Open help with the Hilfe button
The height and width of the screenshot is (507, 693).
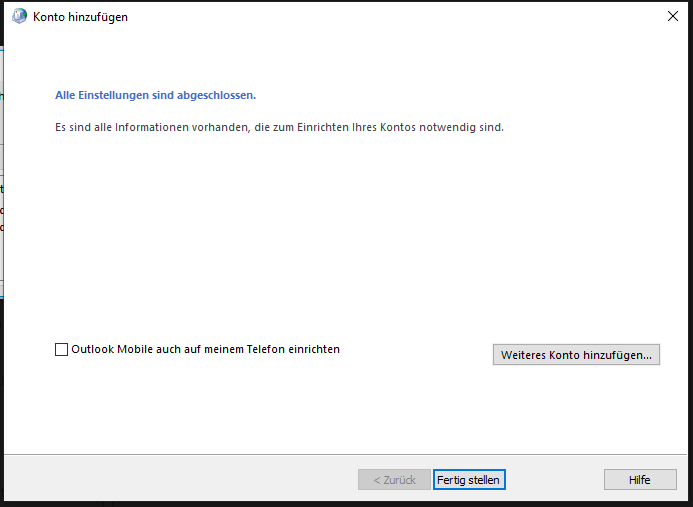[x=640, y=480]
